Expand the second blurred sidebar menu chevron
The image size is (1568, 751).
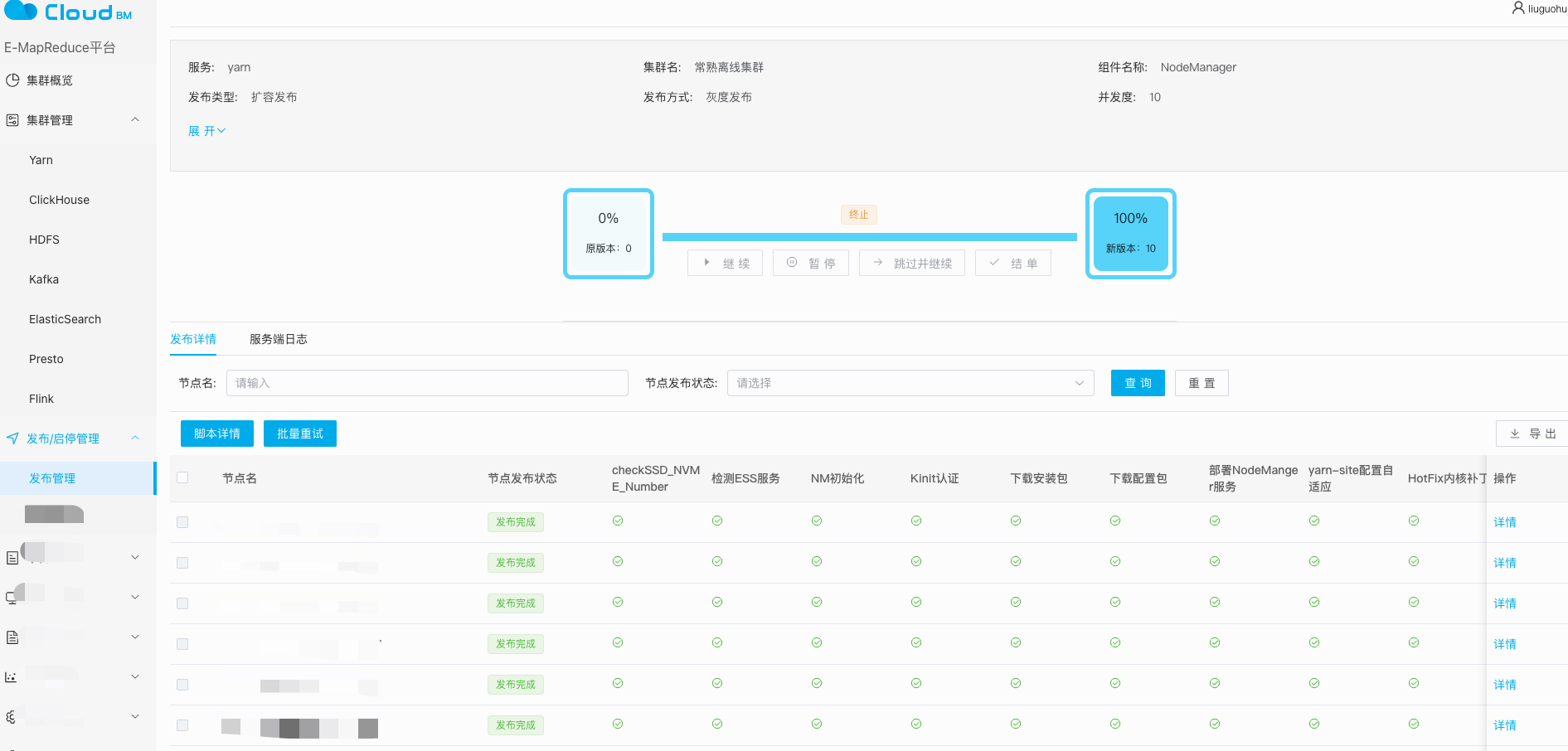pos(135,597)
